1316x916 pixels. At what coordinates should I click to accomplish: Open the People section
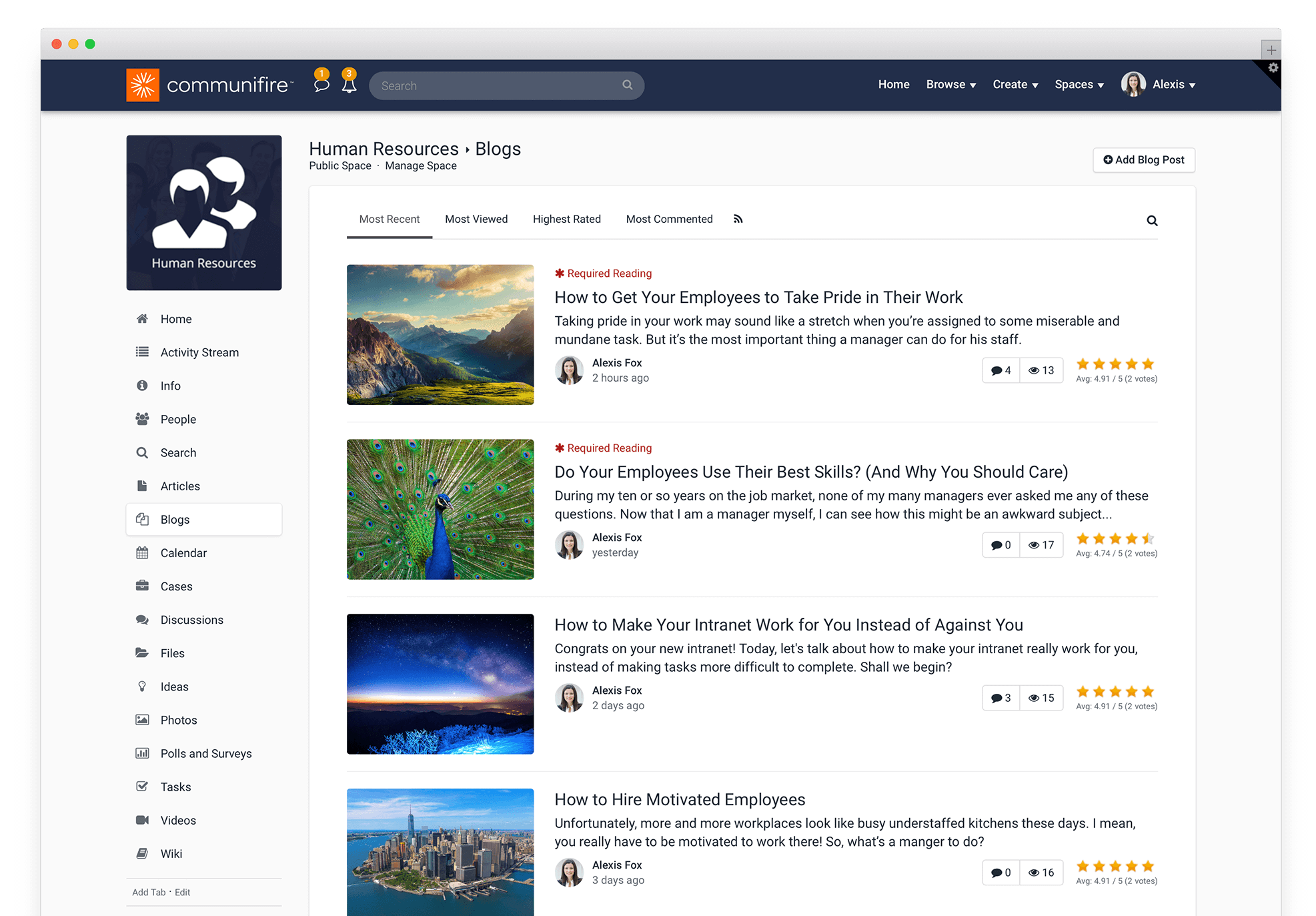(177, 419)
